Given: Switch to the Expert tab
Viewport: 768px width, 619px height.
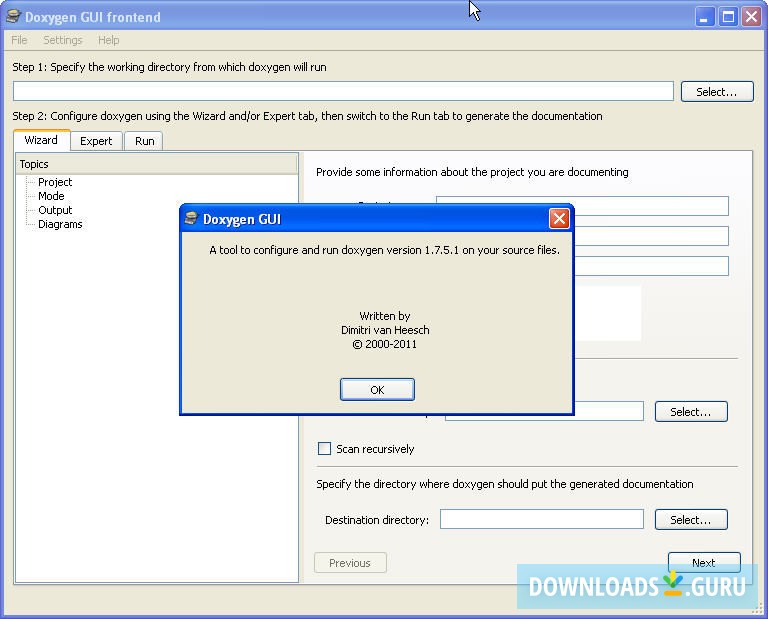Looking at the screenshot, I should (x=96, y=141).
